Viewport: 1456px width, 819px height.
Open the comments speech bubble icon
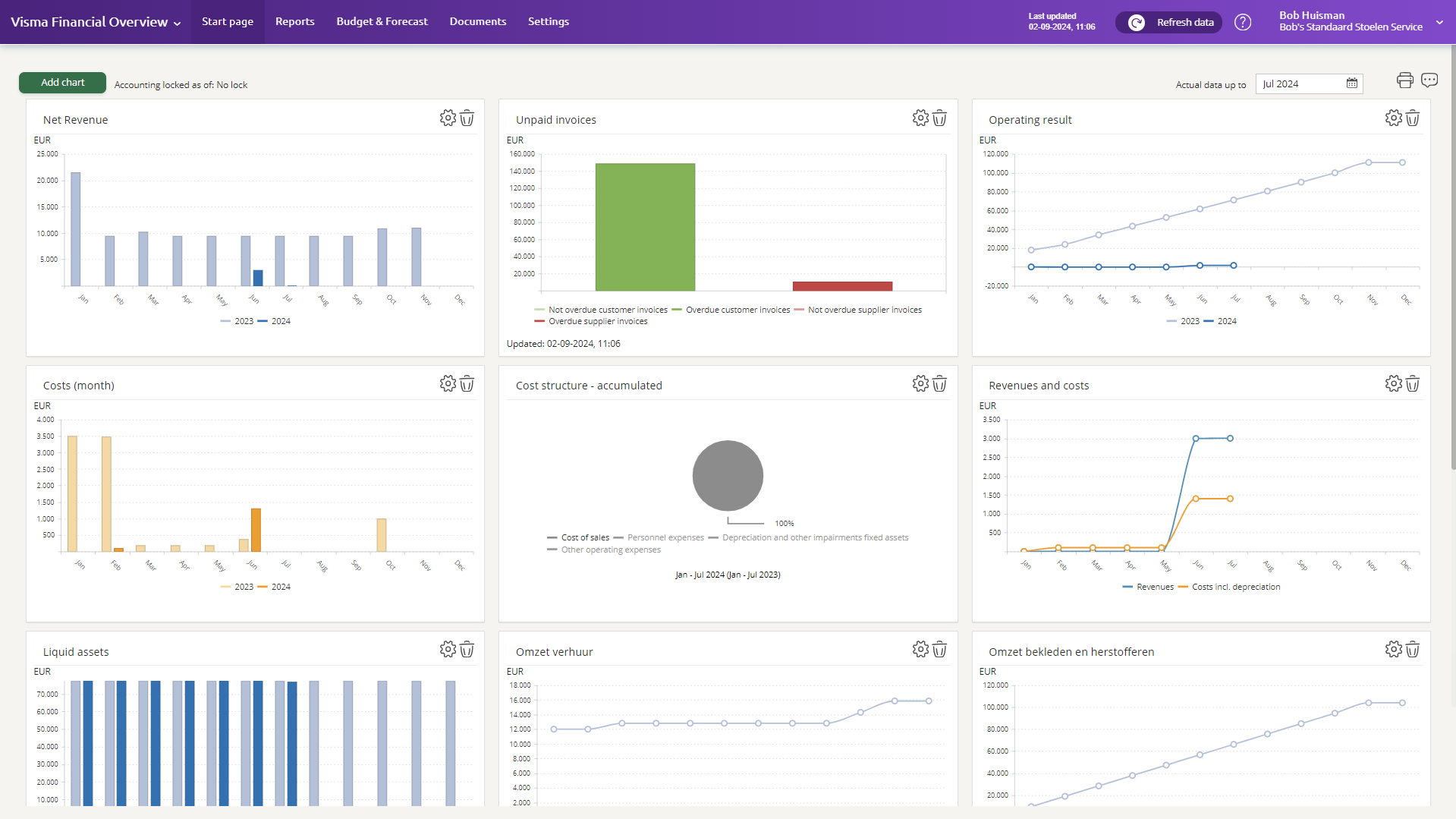pos(1430,80)
